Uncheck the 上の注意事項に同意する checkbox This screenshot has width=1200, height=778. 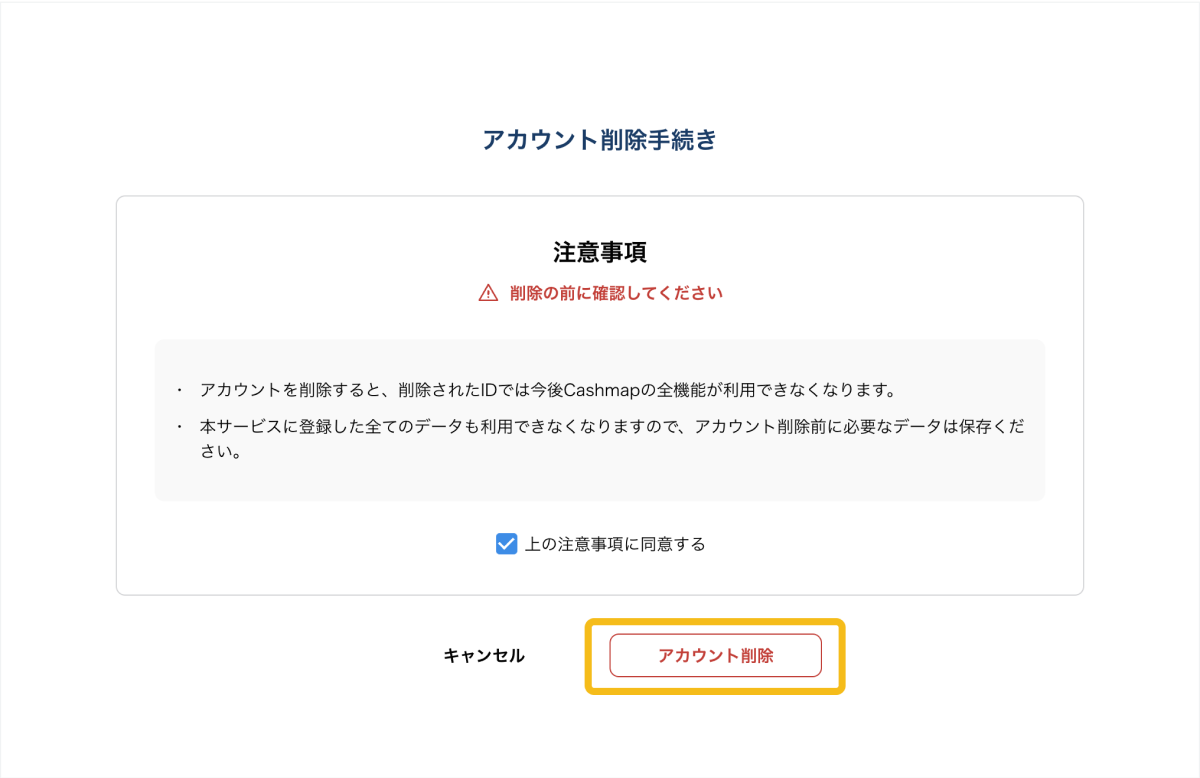coord(506,544)
